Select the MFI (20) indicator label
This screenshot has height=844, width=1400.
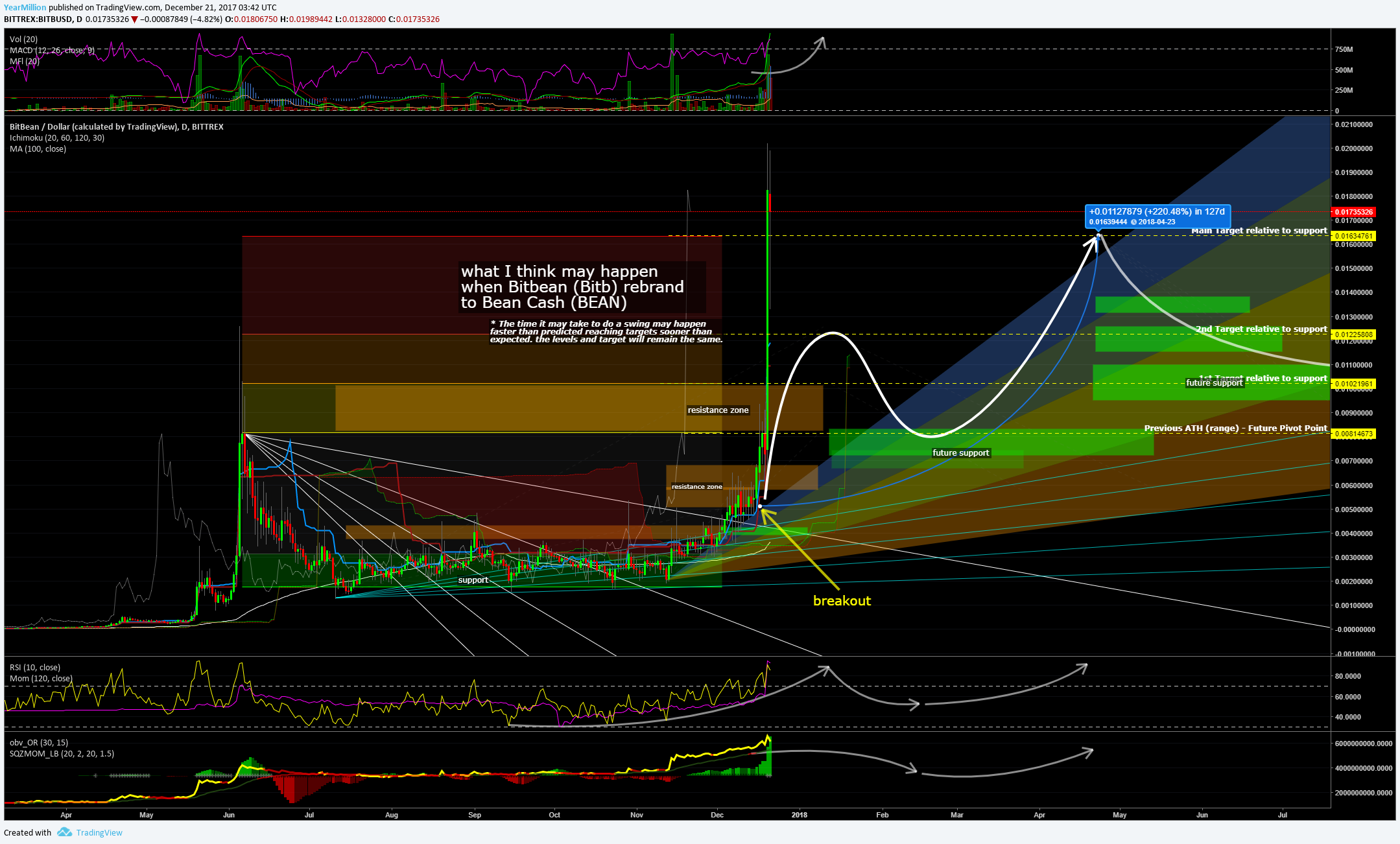25,62
